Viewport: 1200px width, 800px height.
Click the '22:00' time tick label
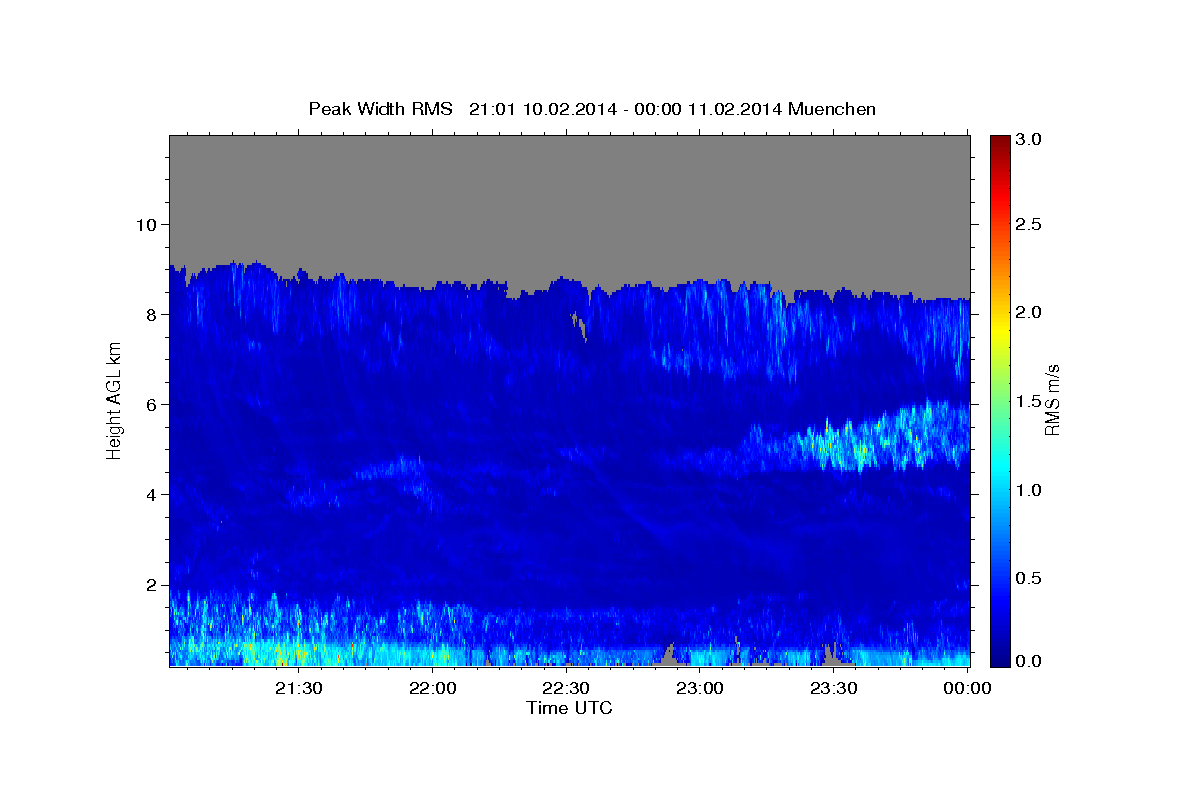point(433,688)
